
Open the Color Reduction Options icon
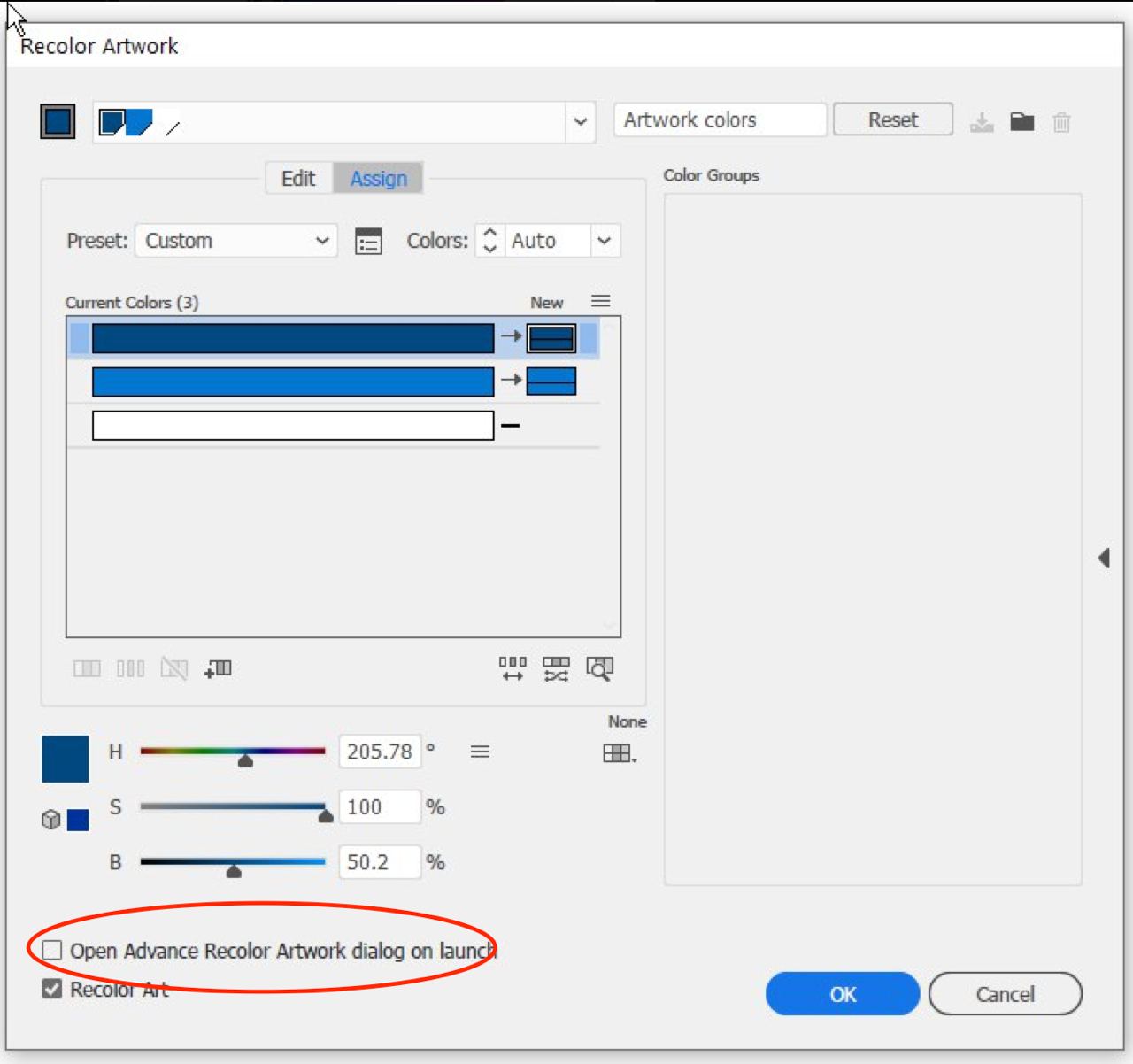click(x=368, y=241)
